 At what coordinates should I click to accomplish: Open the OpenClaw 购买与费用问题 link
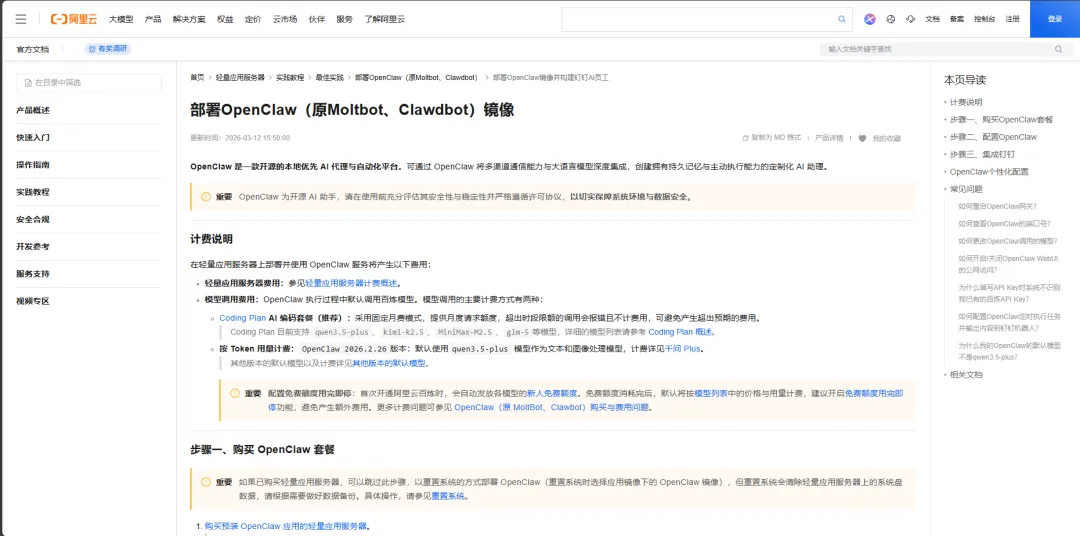tap(551, 407)
